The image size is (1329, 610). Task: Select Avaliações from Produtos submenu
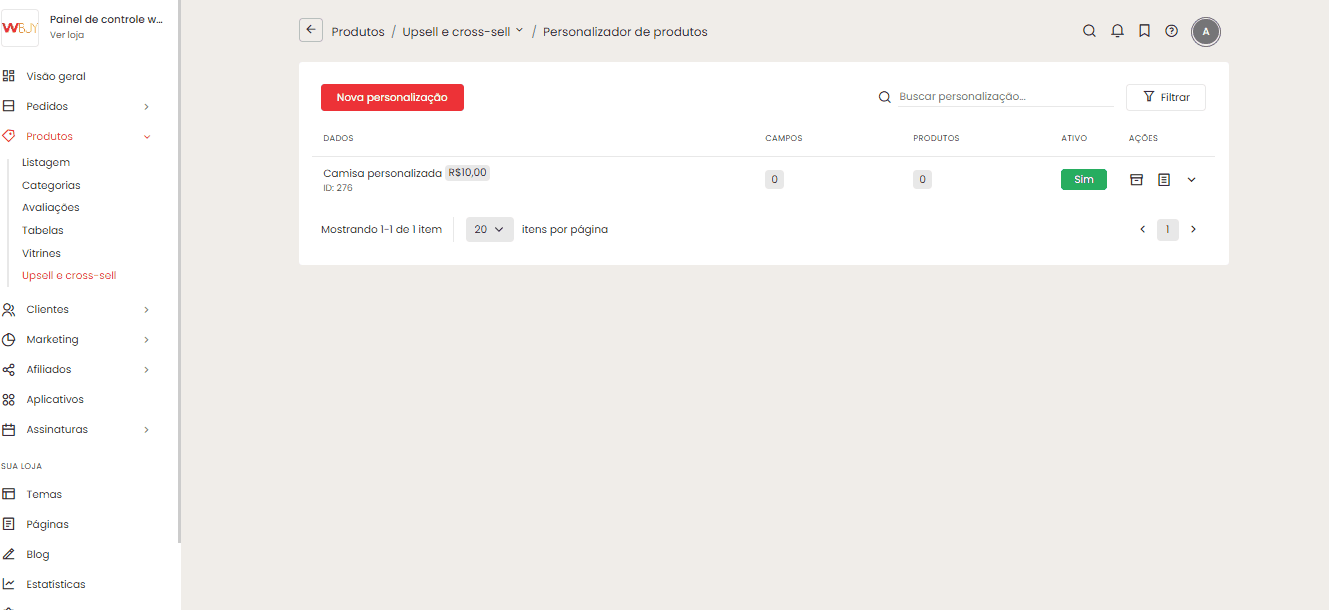[50, 208]
